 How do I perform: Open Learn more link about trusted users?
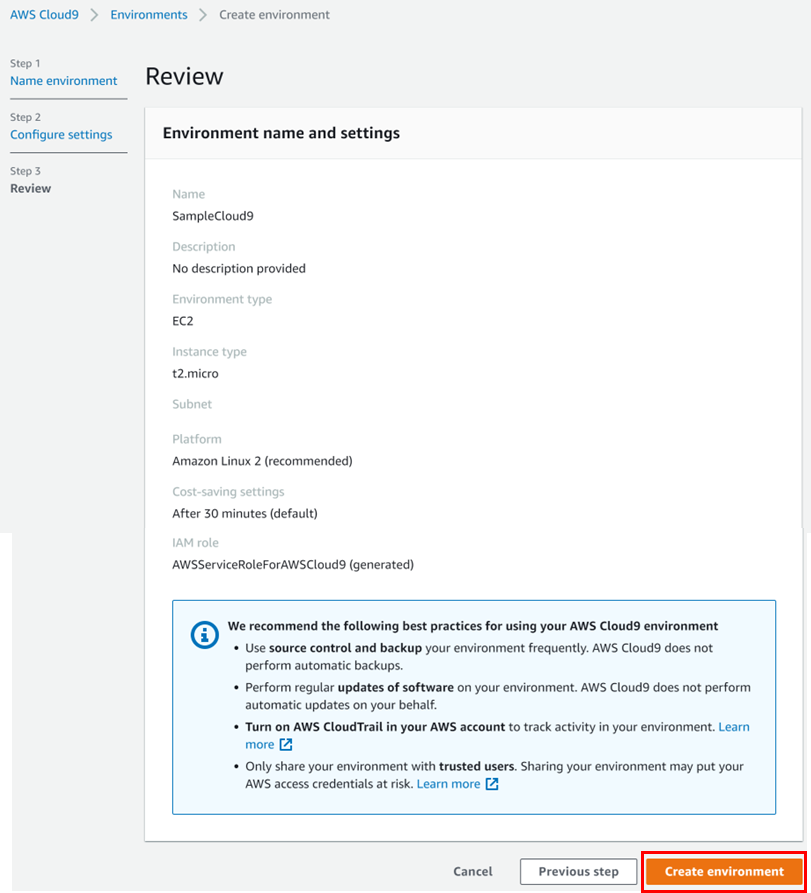click(448, 784)
